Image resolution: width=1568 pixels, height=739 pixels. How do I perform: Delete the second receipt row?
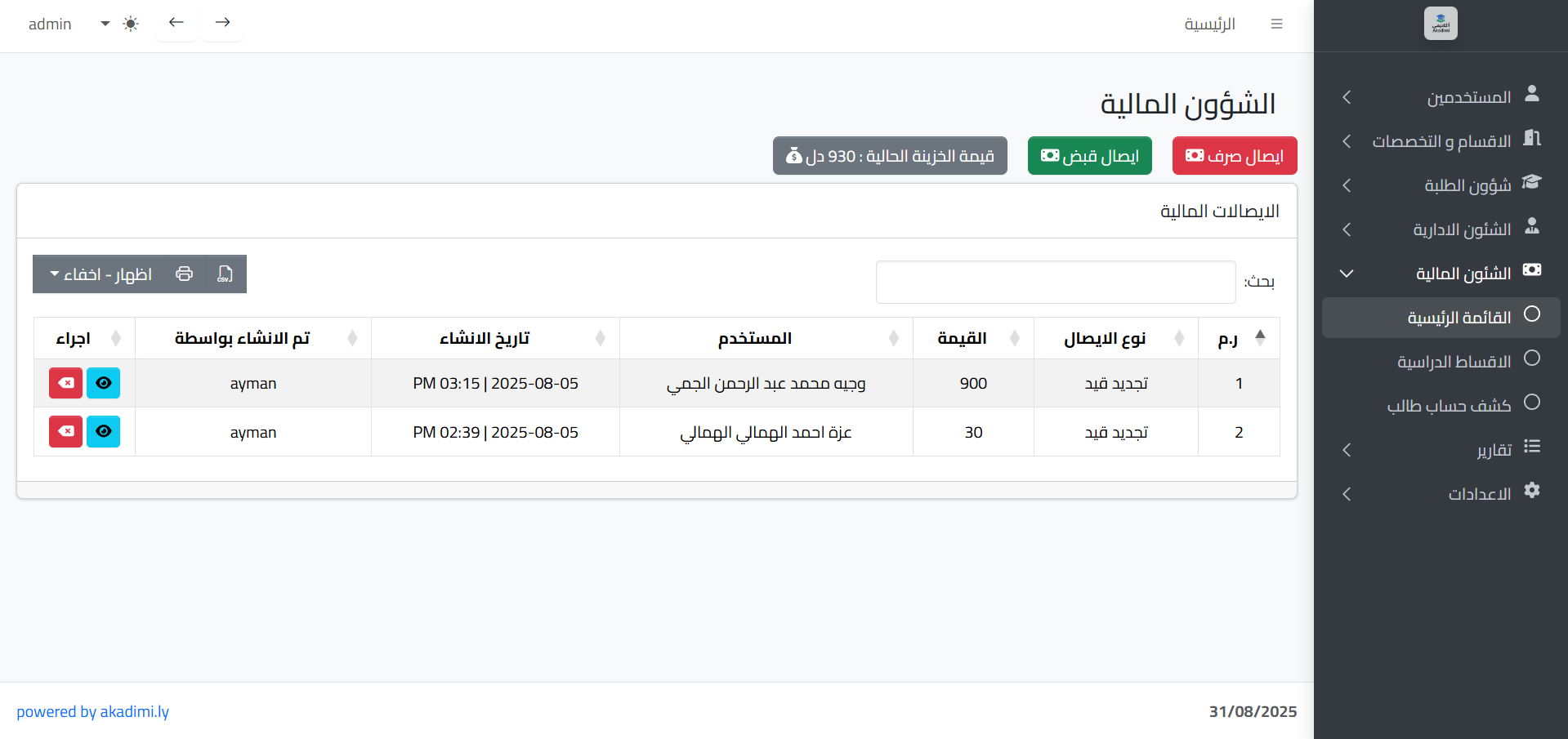[x=65, y=432]
